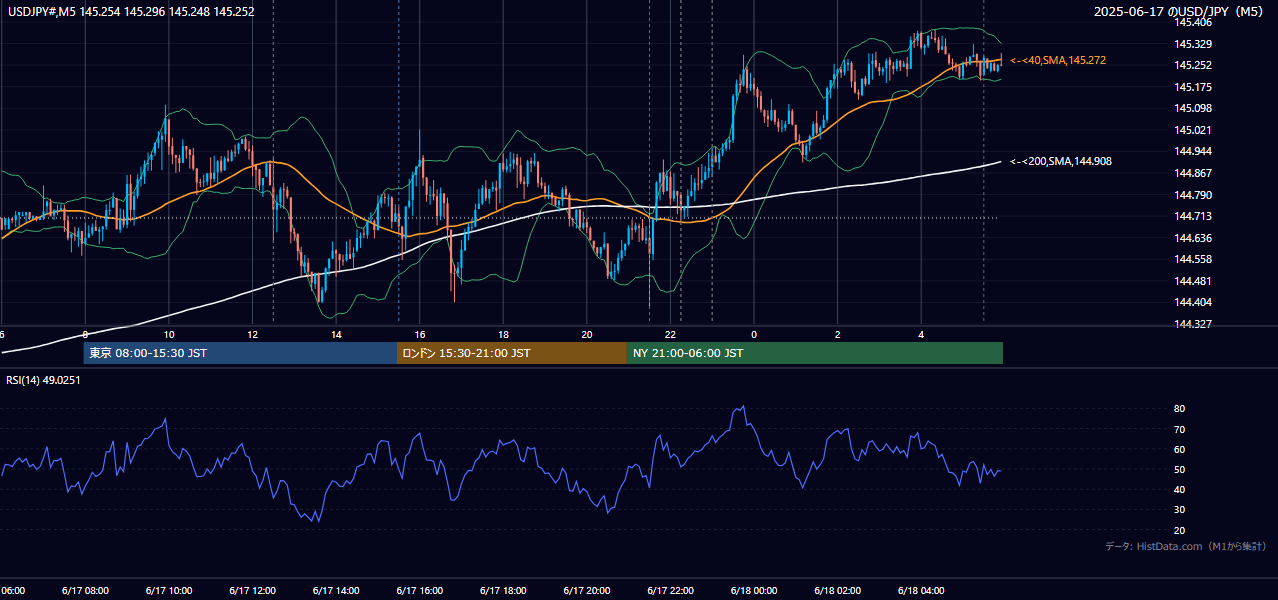Click hour tick 18 above the session bars
This screenshot has height=600, width=1278.
tap(503, 334)
